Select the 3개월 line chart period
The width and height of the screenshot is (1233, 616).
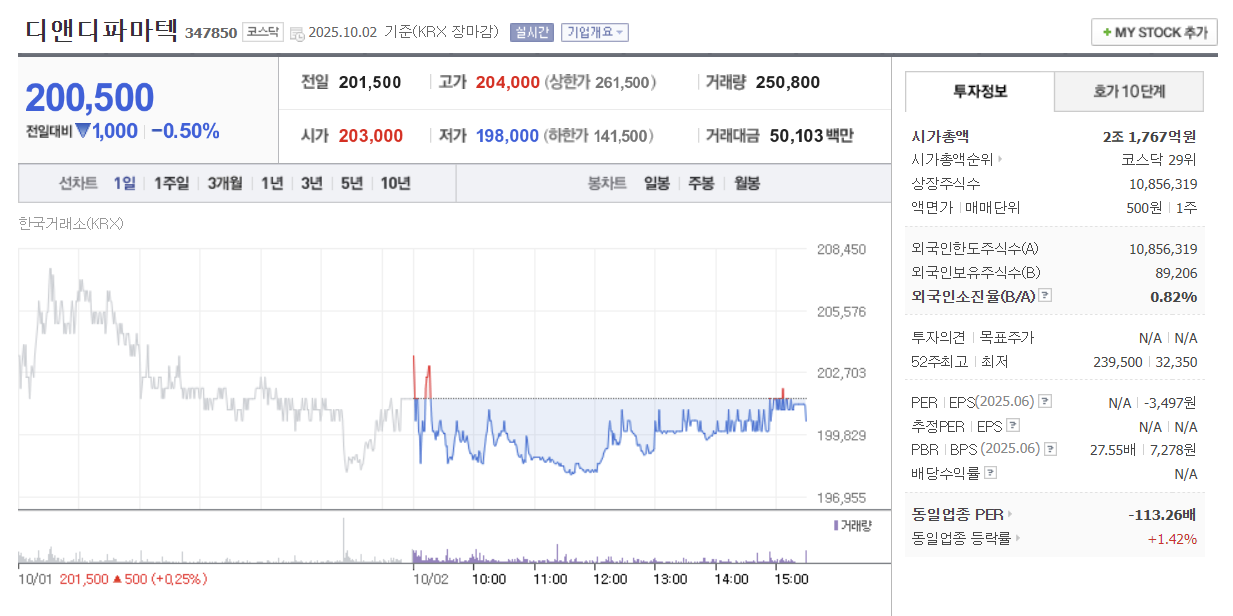click(225, 184)
